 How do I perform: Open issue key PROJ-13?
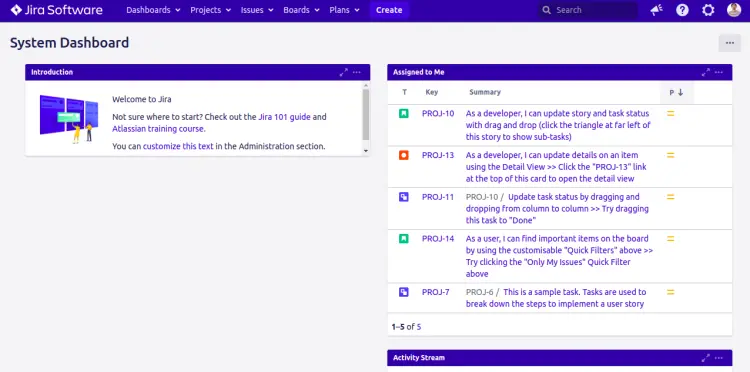[438, 155]
